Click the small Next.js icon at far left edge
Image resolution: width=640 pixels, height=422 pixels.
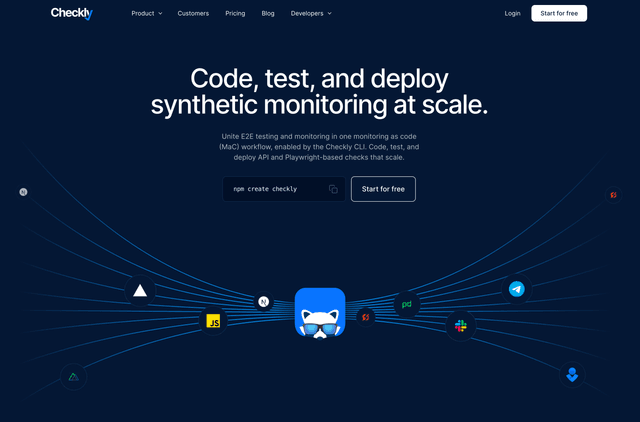23,192
